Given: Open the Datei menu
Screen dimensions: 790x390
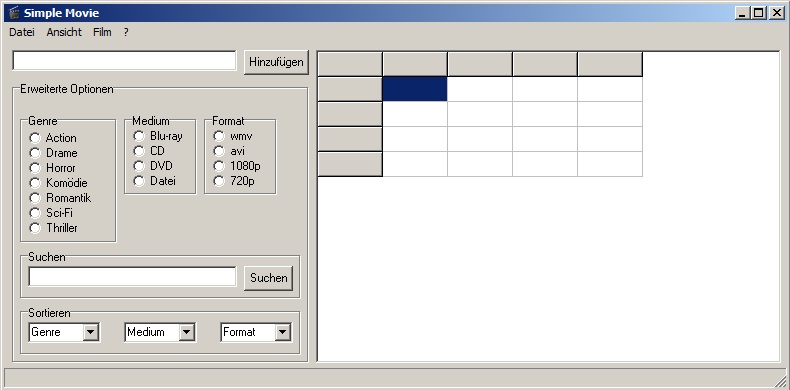Looking at the screenshot, I should click(x=22, y=32).
